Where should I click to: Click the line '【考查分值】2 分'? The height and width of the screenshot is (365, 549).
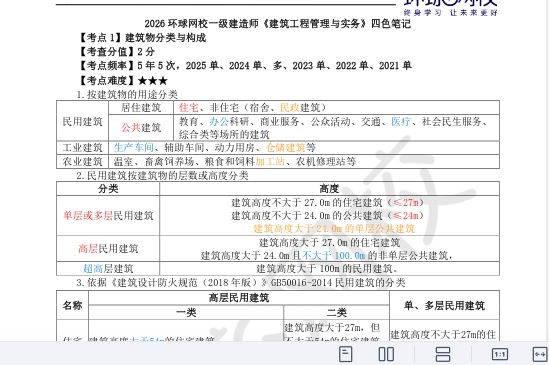(x=116, y=51)
